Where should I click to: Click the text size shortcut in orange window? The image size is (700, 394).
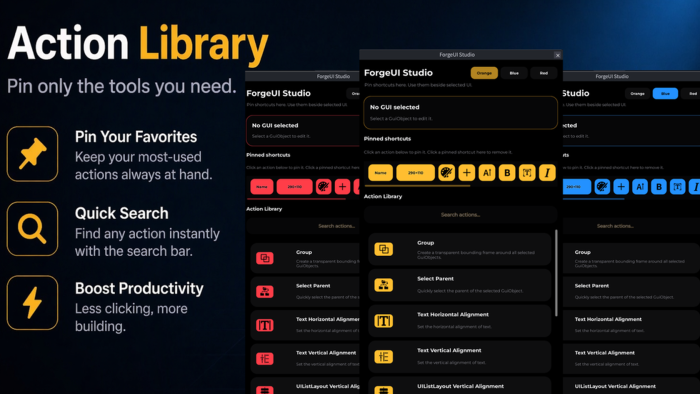[487, 173]
